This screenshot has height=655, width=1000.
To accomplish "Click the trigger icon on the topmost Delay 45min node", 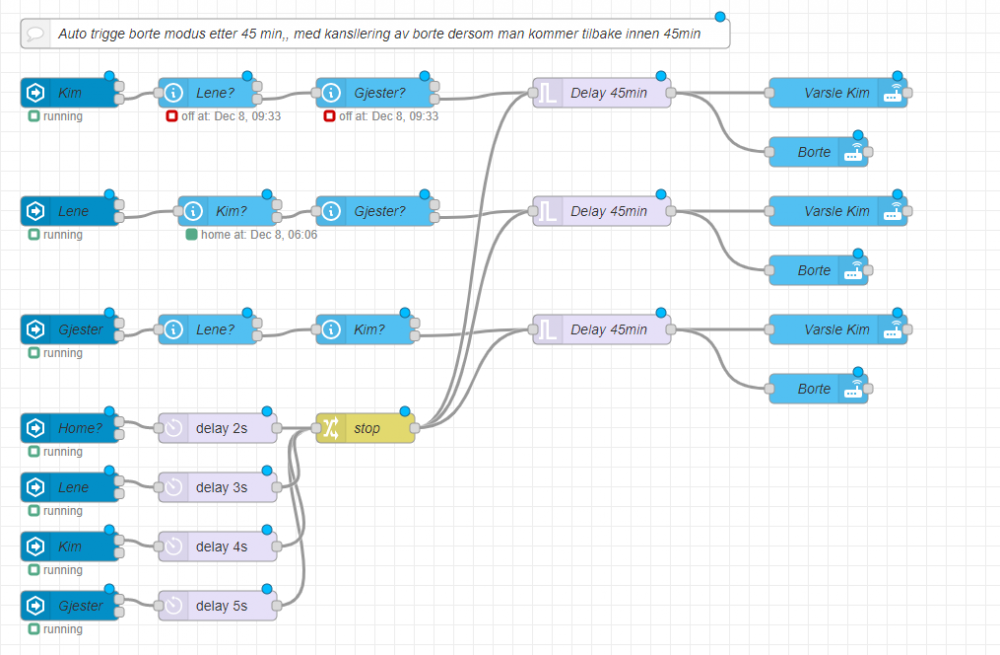I will 548,94.
